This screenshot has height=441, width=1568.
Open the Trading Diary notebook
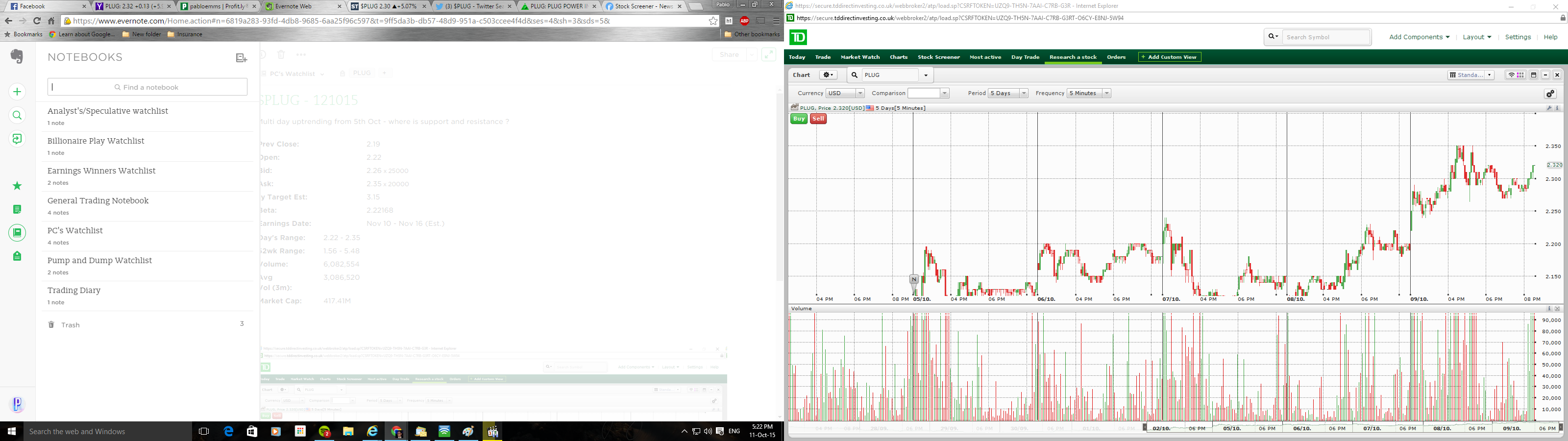(147, 295)
